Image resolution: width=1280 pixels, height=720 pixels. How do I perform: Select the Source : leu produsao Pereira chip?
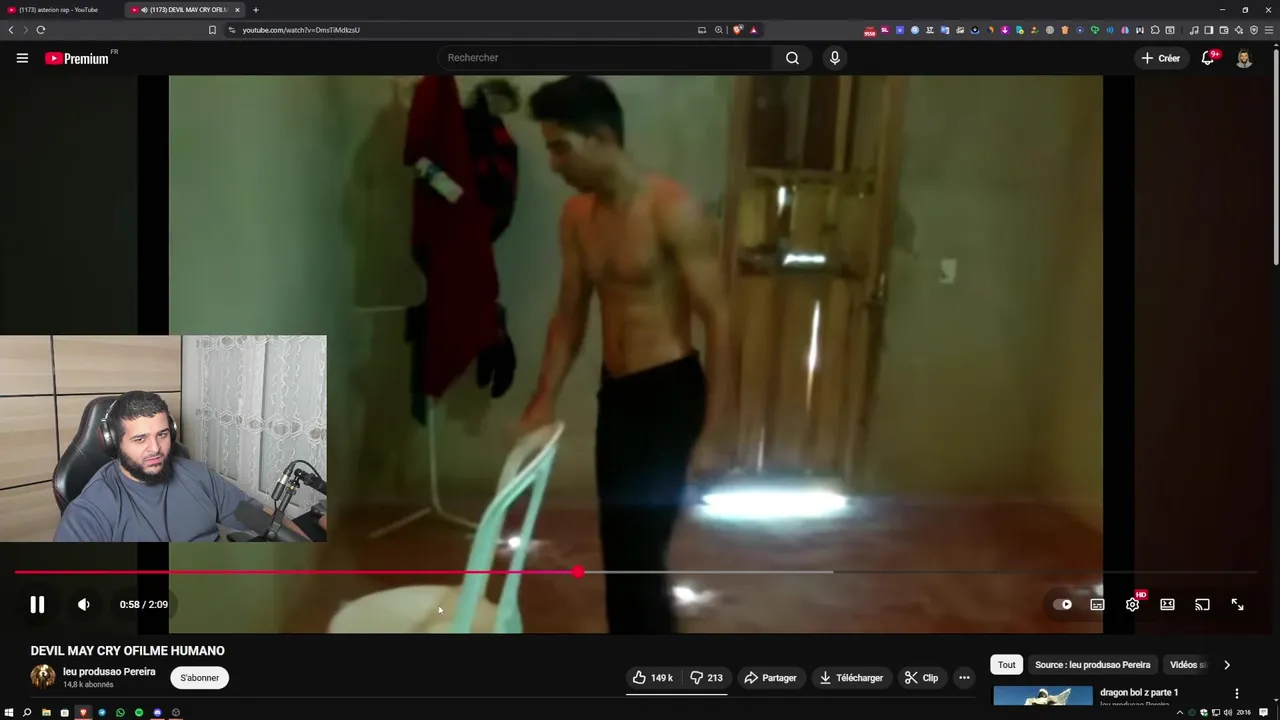pyautogui.click(x=1092, y=665)
